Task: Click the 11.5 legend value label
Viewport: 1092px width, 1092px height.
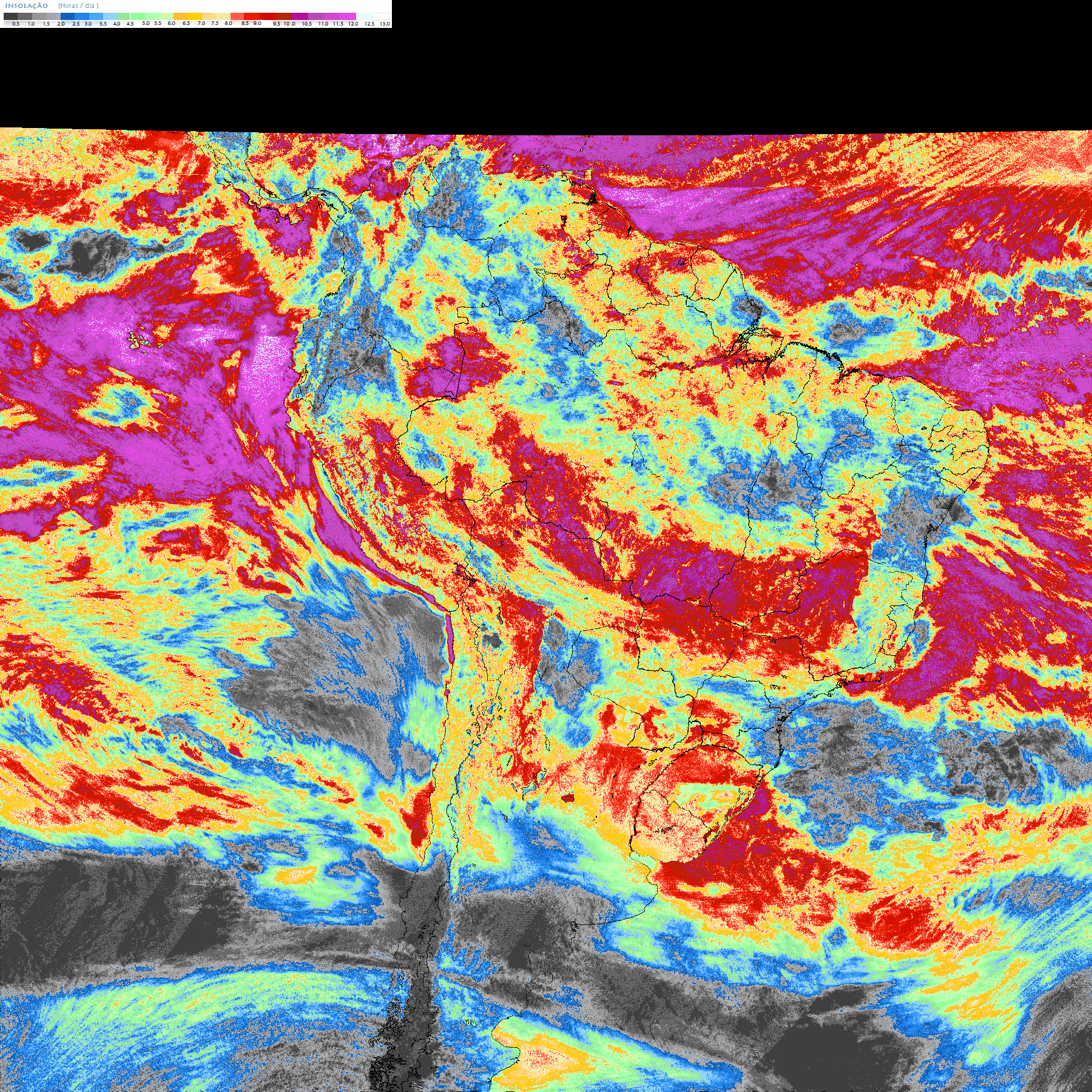Action: tap(338, 24)
